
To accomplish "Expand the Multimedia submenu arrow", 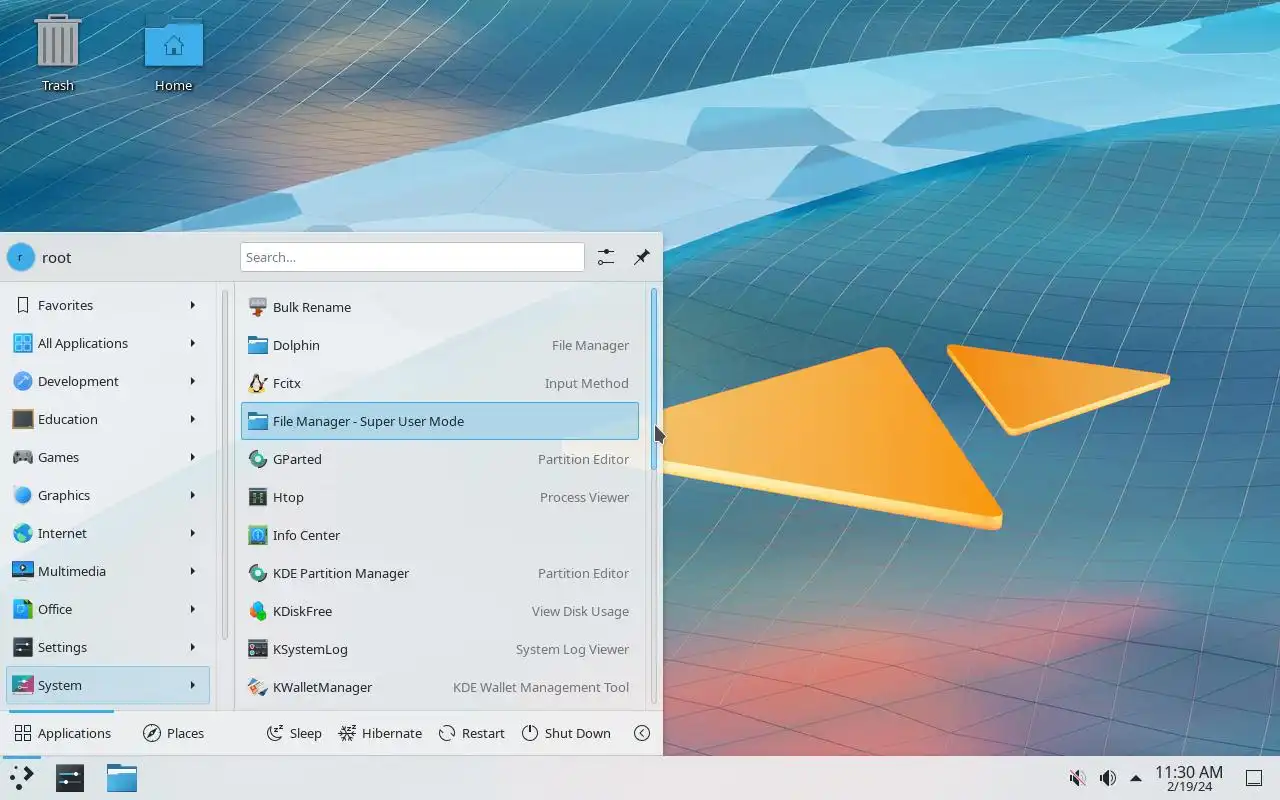I will click(192, 571).
